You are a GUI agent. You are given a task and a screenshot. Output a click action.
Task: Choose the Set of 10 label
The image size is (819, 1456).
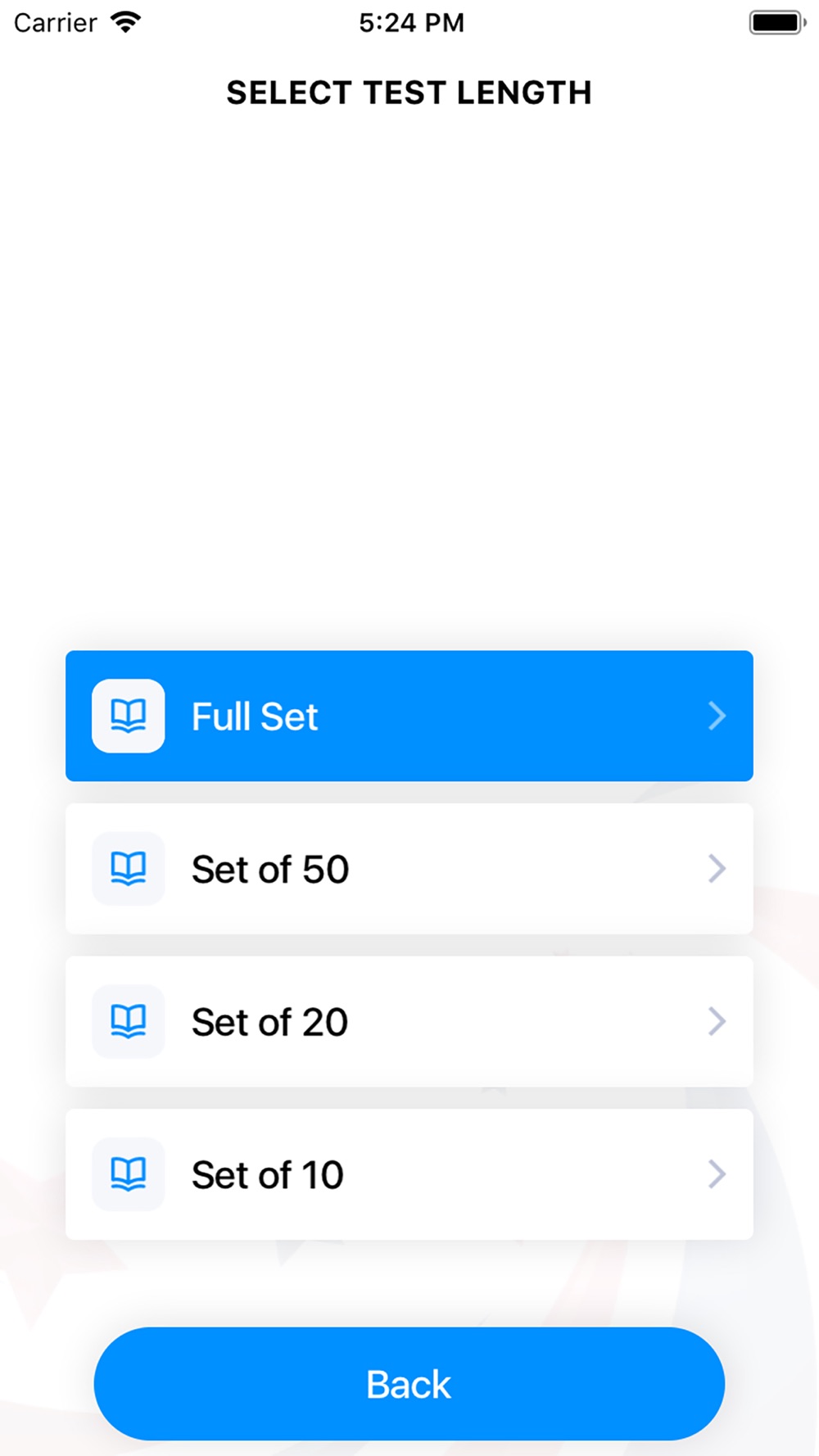(268, 1175)
